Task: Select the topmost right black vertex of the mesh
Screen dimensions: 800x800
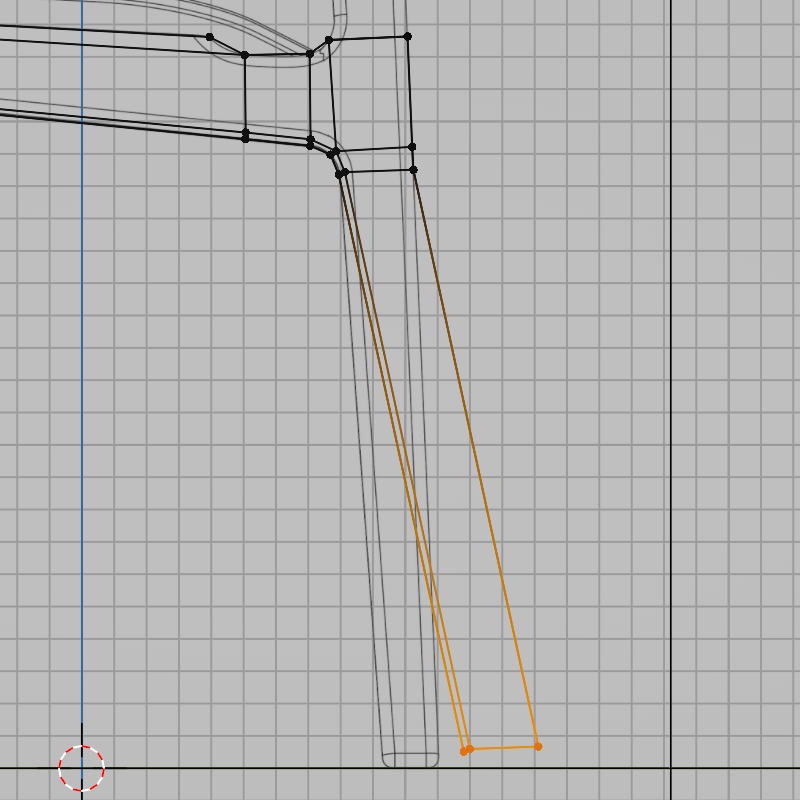Action: click(x=407, y=36)
